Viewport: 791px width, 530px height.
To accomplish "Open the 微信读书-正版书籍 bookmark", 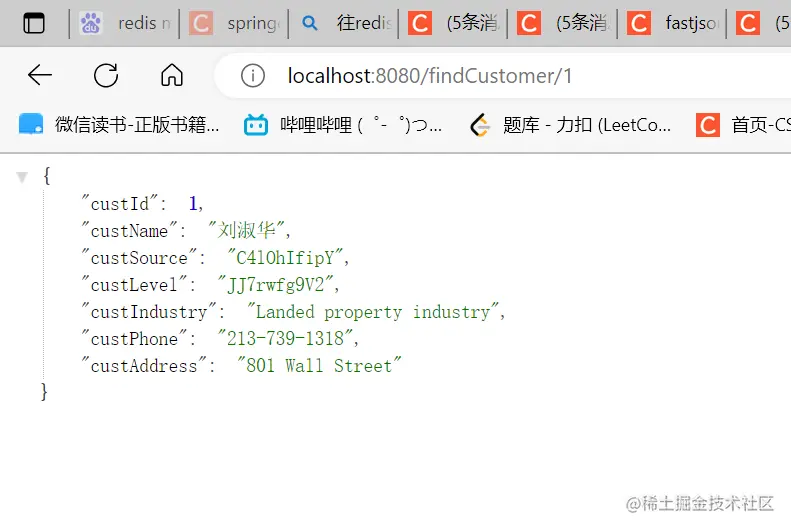I will tap(119, 125).
